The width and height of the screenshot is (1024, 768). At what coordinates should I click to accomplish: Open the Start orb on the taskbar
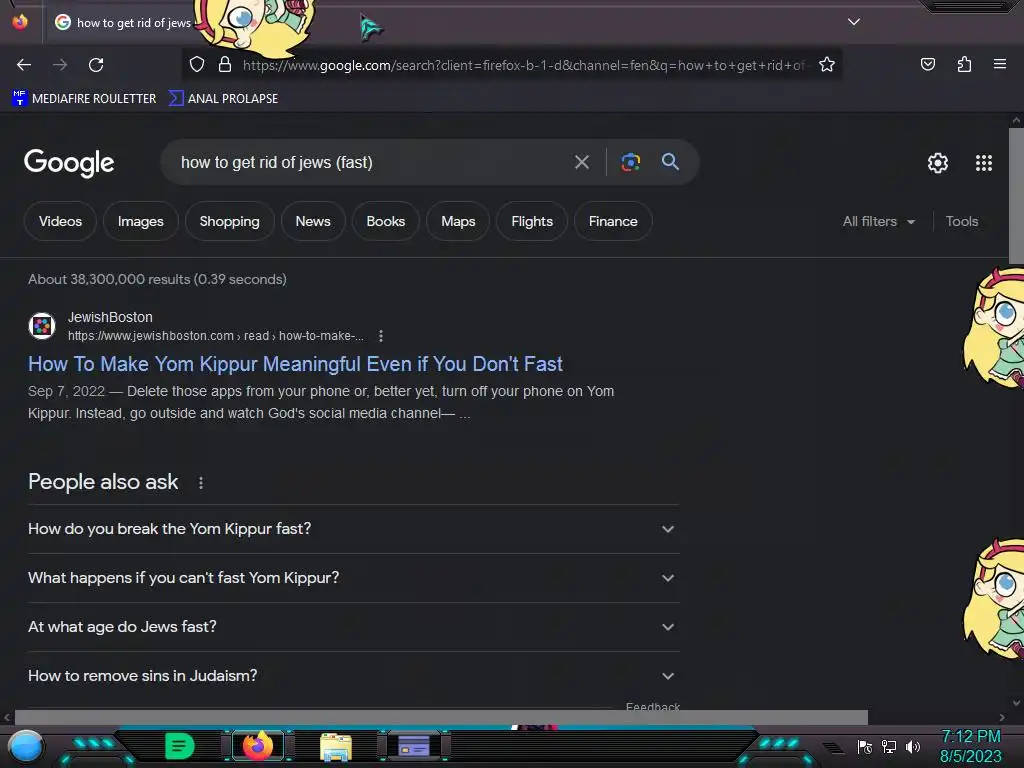tap(26, 747)
